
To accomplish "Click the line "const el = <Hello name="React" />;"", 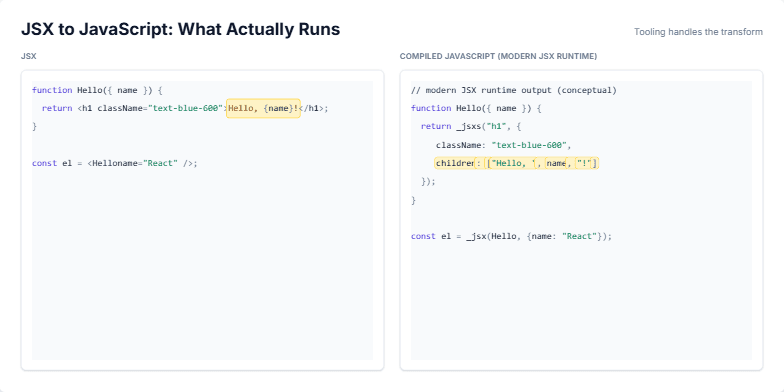I will click(x=115, y=163).
